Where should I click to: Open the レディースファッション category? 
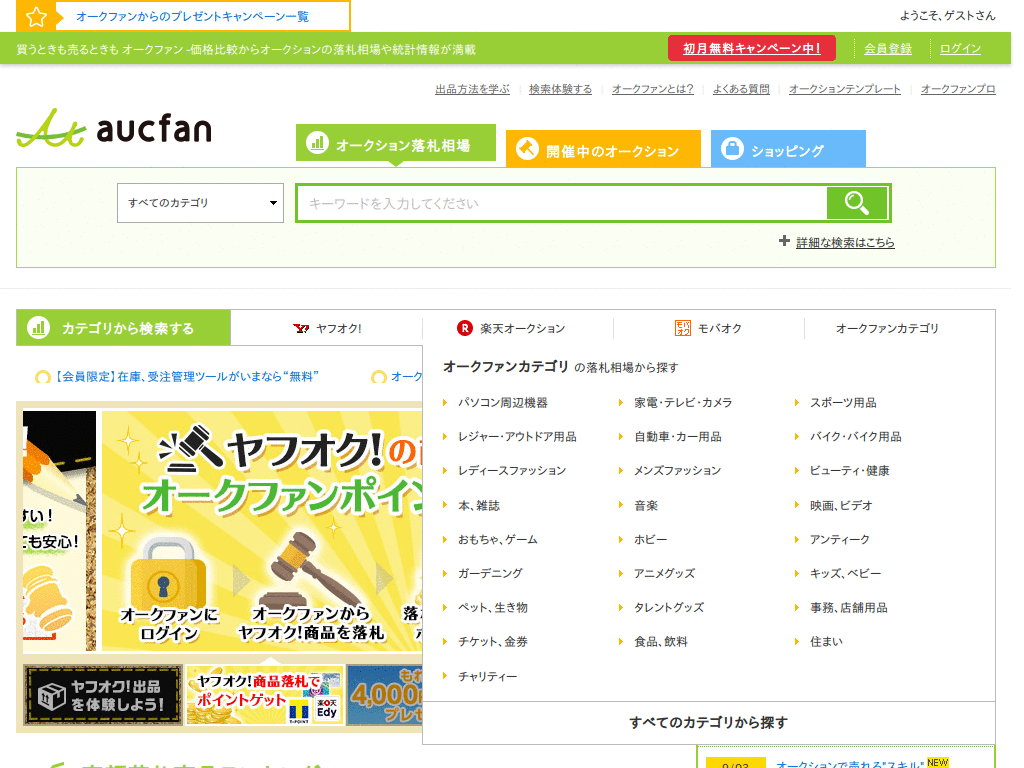512,471
